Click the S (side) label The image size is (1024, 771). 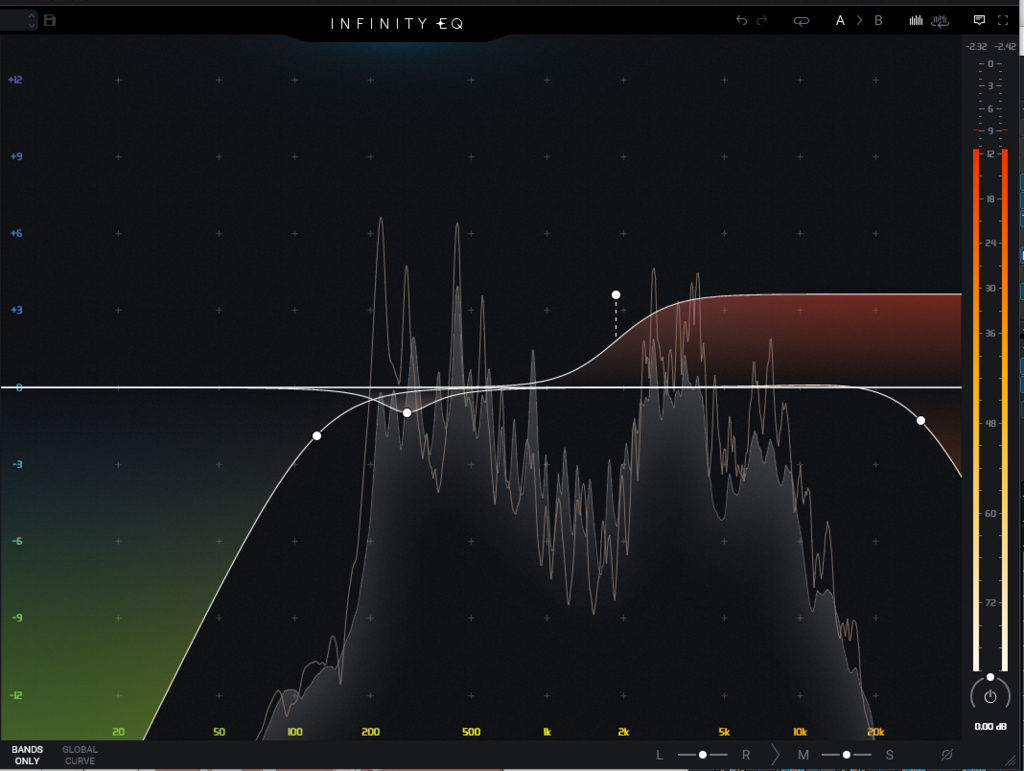tap(889, 755)
